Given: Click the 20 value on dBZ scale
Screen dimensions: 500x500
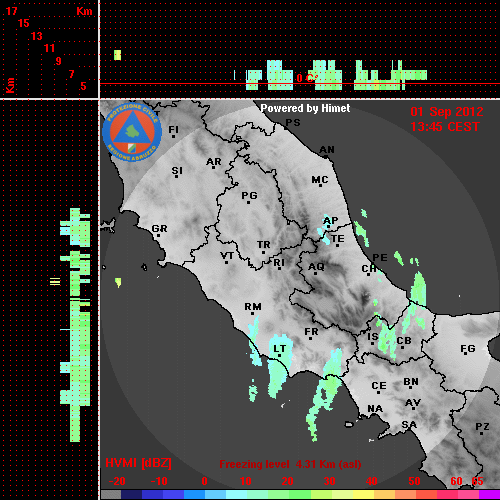Looking at the screenshot, I should (287, 481).
